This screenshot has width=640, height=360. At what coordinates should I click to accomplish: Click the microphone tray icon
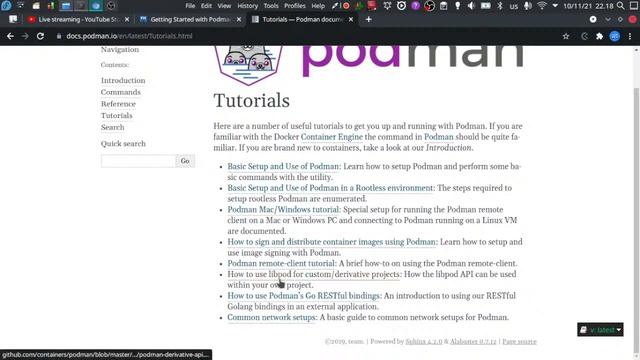point(527,6)
